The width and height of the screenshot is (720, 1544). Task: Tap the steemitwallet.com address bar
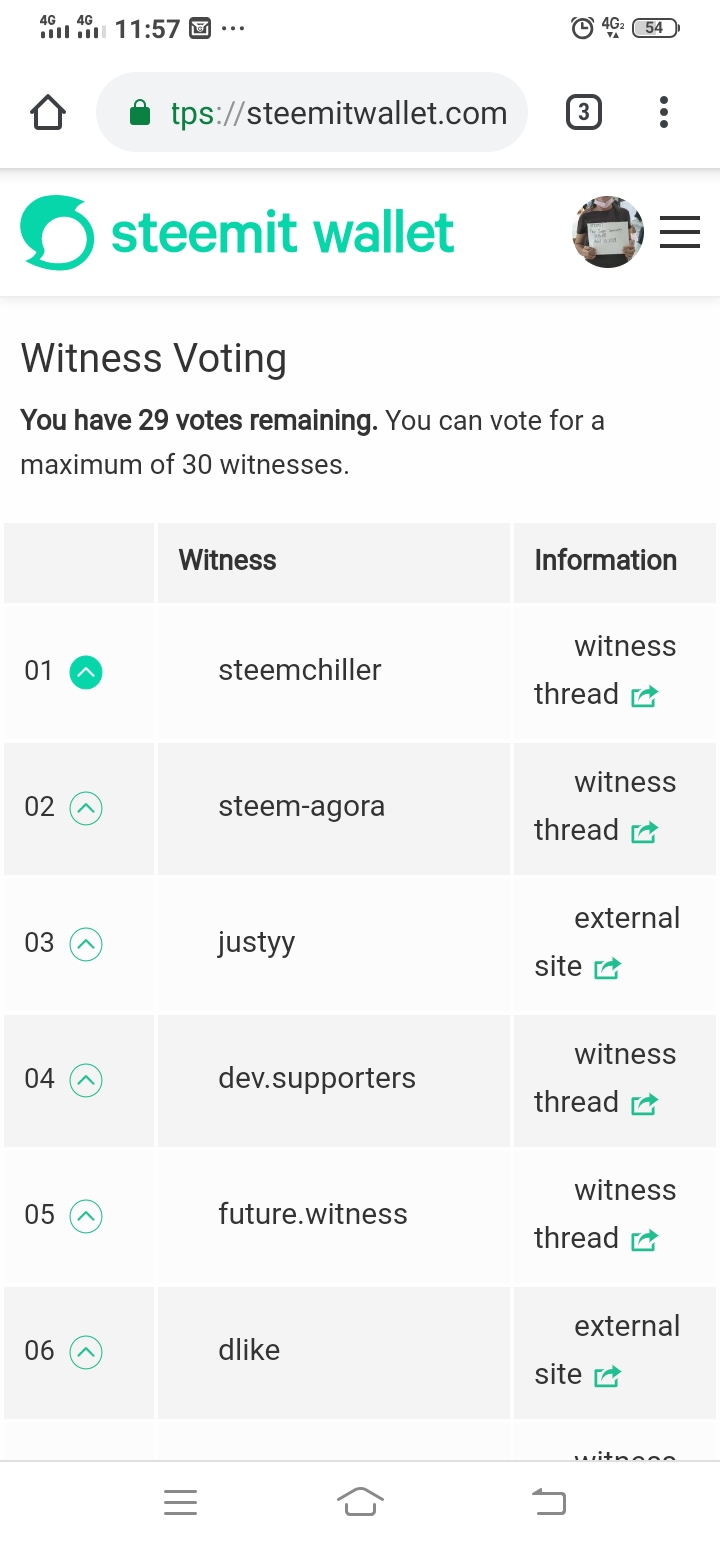tap(311, 112)
